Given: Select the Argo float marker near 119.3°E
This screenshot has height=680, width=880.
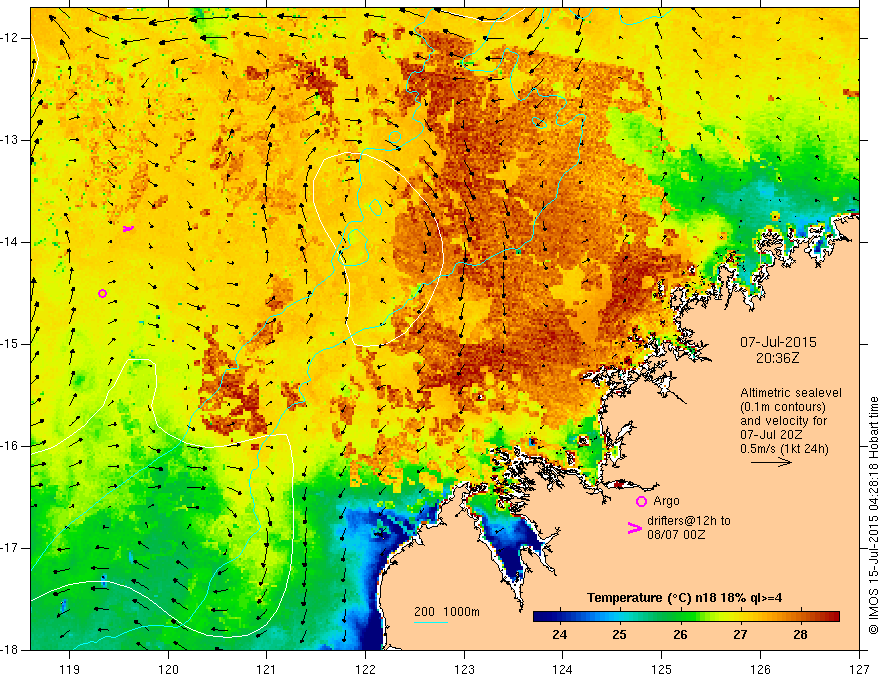Looking at the screenshot, I should (102, 293).
